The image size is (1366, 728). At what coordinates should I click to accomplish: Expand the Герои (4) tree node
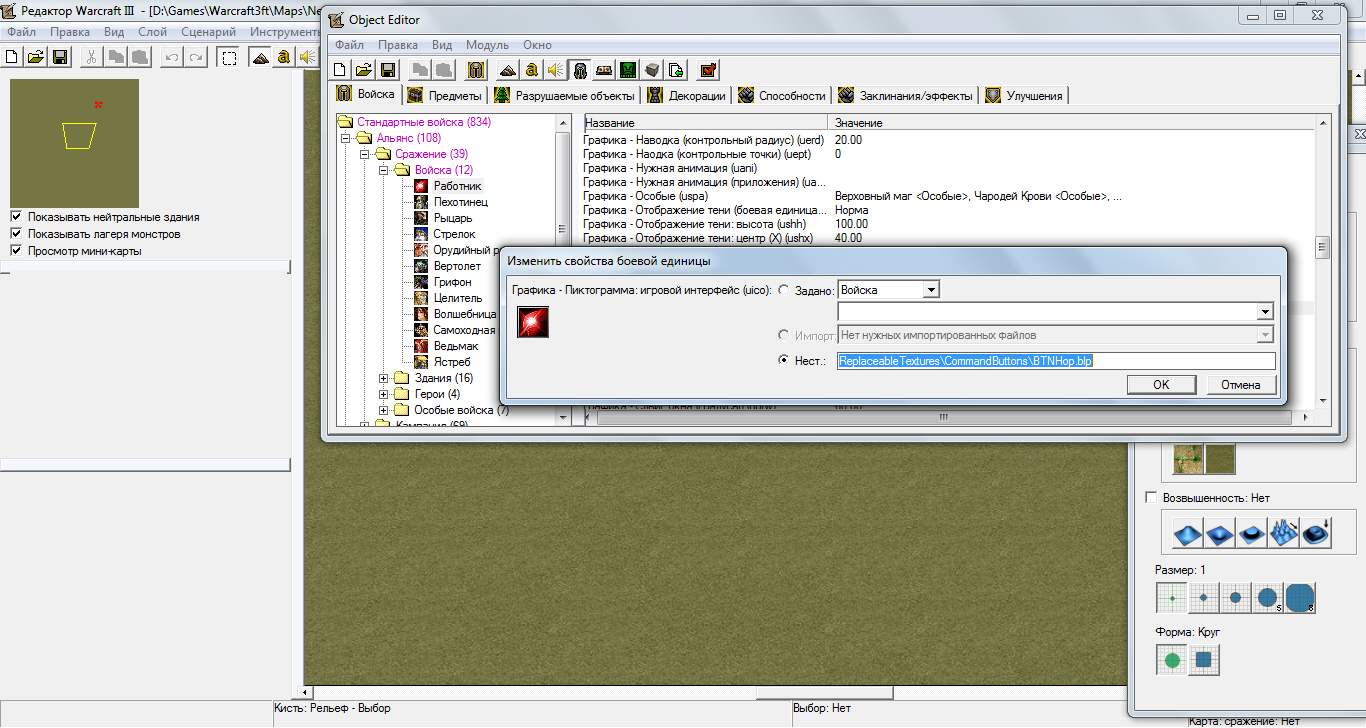[384, 394]
